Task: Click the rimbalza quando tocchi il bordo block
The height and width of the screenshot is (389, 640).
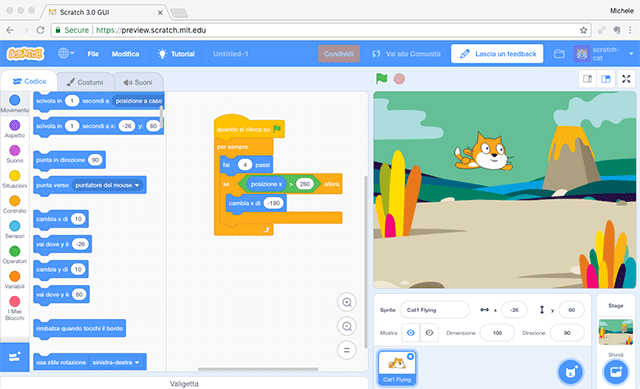Action: click(x=80, y=329)
